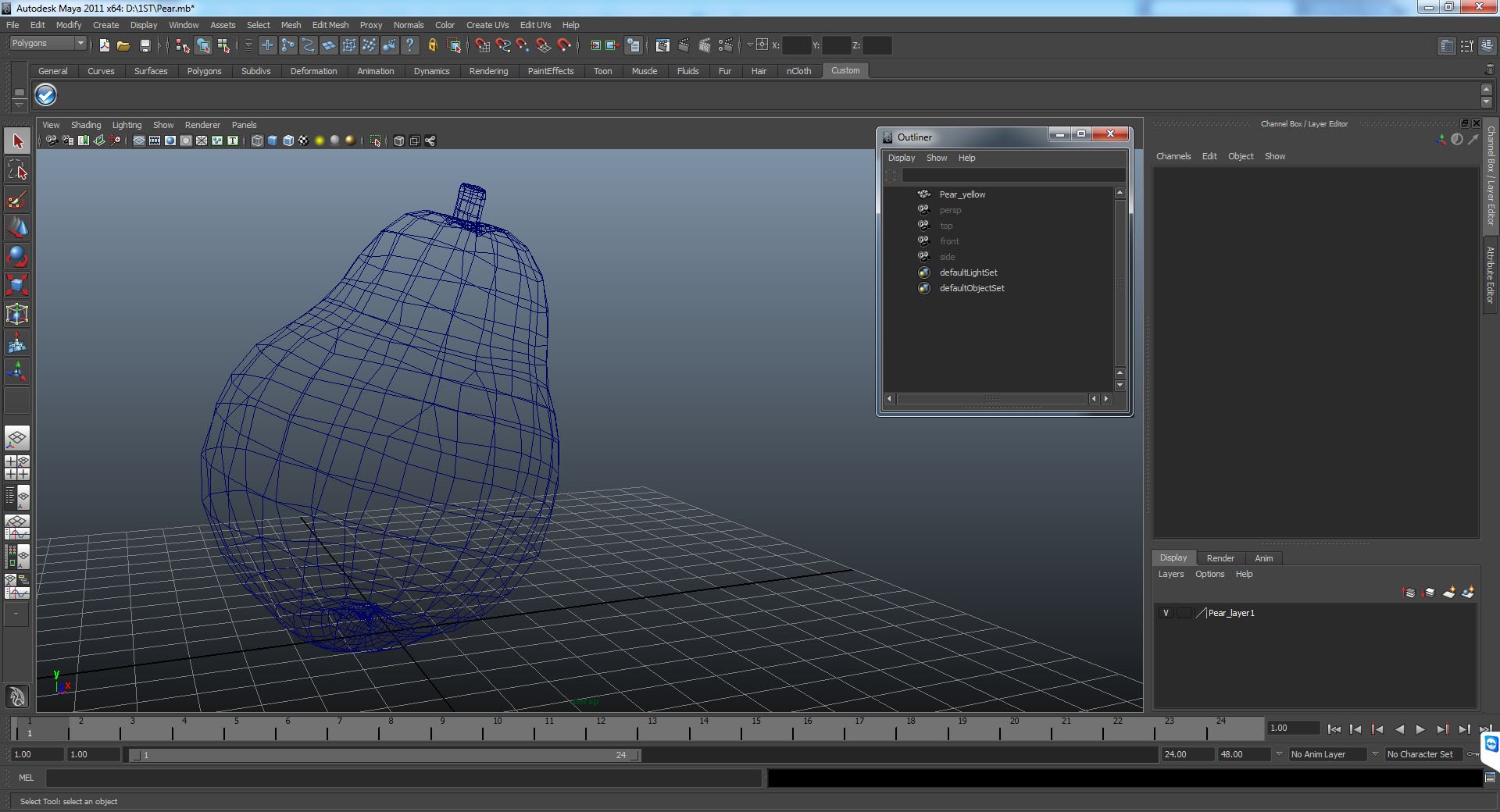Select the Universal Manipulator tool
1500x812 pixels.
click(17, 314)
